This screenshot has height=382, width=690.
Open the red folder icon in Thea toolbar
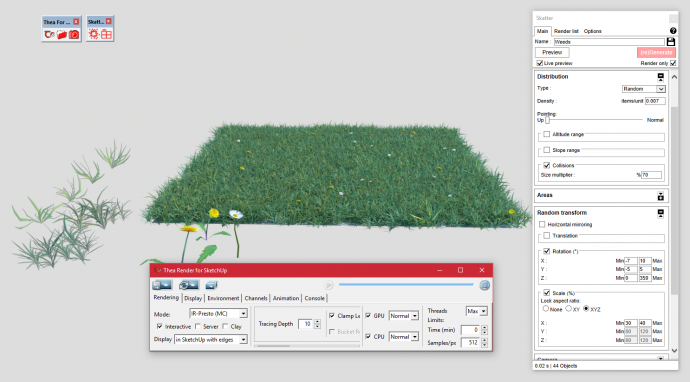62,34
